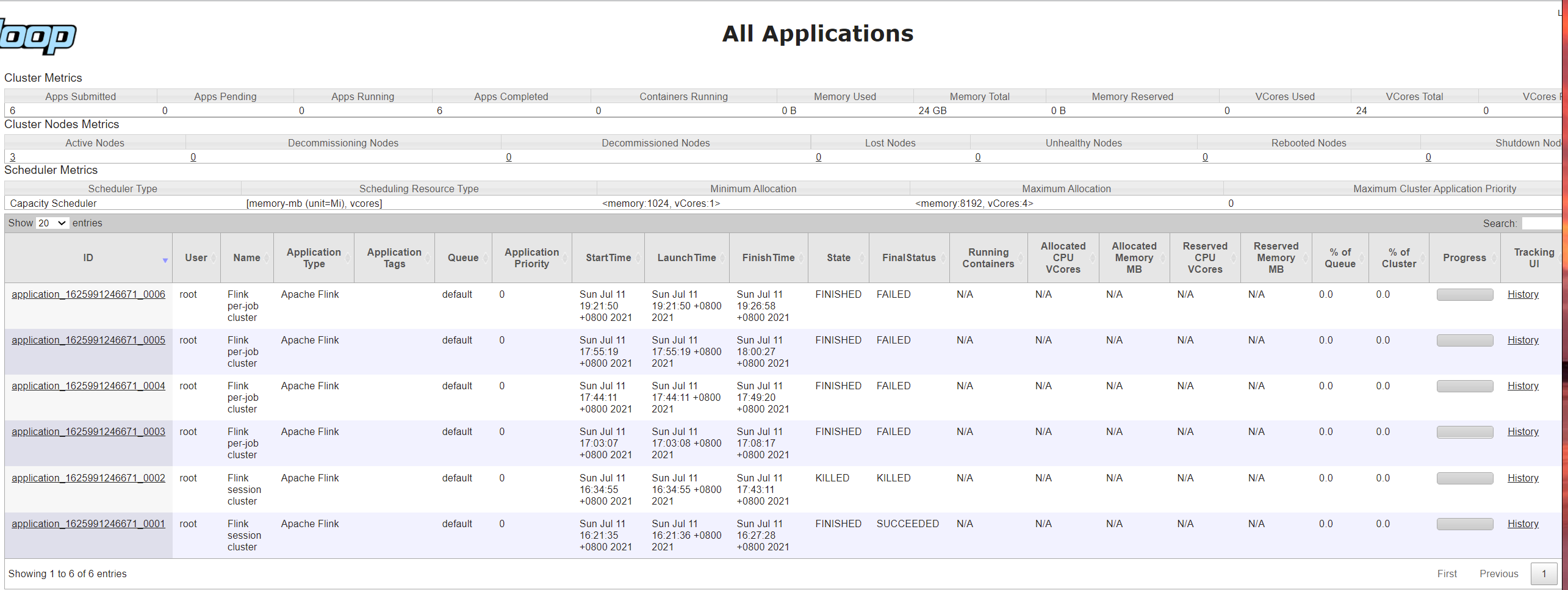Sort table by ID column
The image size is (1568, 590).
tap(88, 258)
